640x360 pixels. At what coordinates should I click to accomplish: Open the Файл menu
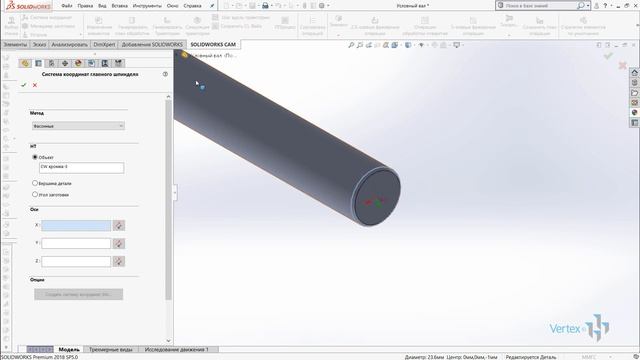(67, 6)
